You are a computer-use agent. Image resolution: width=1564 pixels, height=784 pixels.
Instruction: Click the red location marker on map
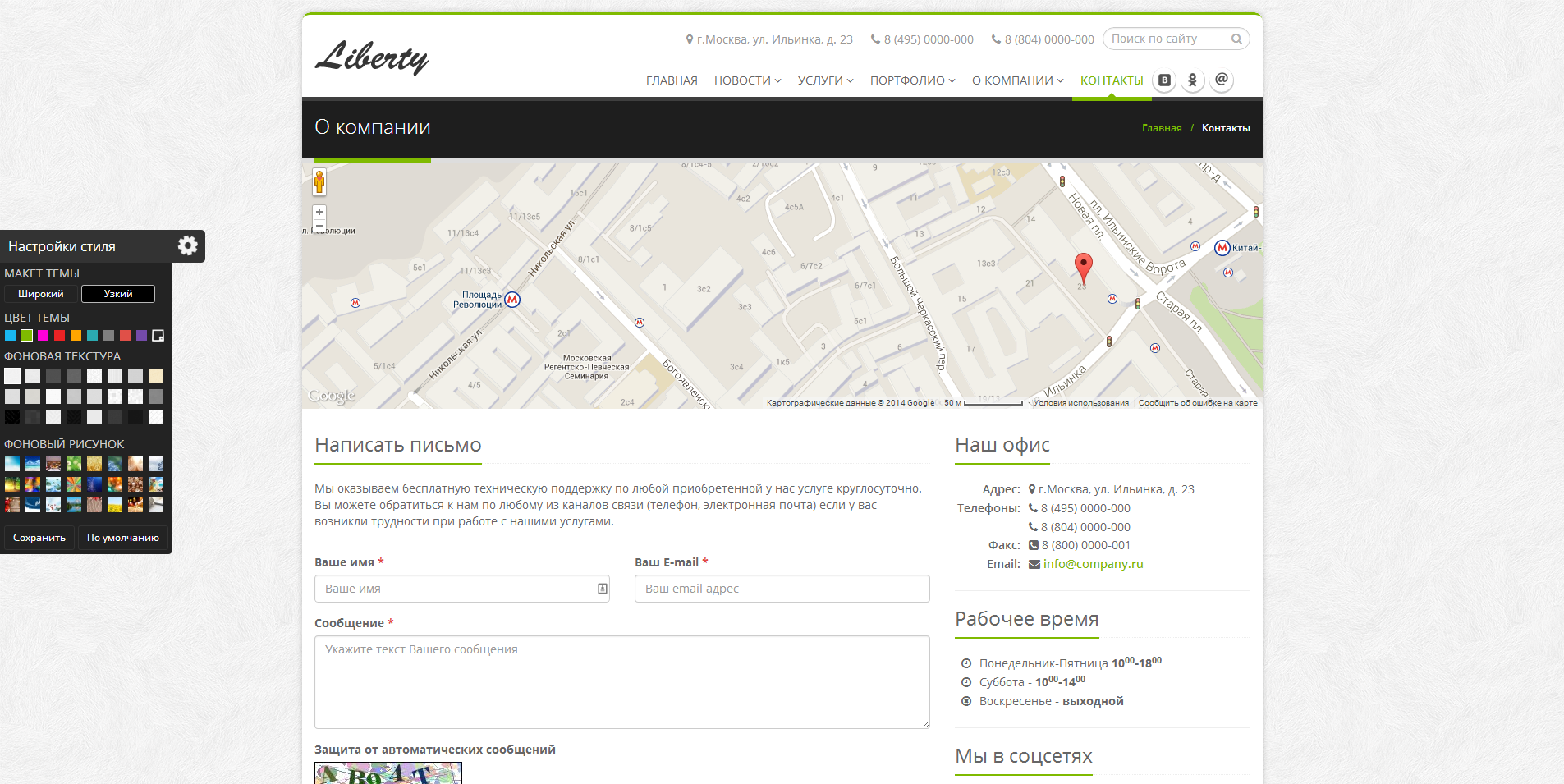coord(1084,267)
